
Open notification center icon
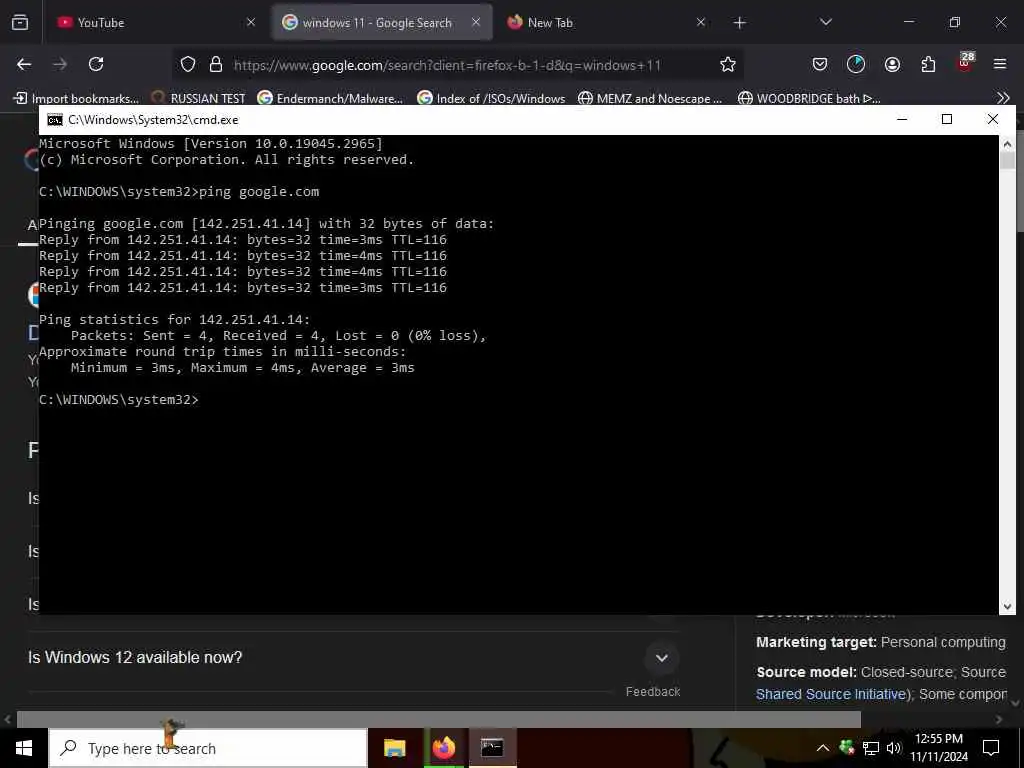(x=991, y=748)
